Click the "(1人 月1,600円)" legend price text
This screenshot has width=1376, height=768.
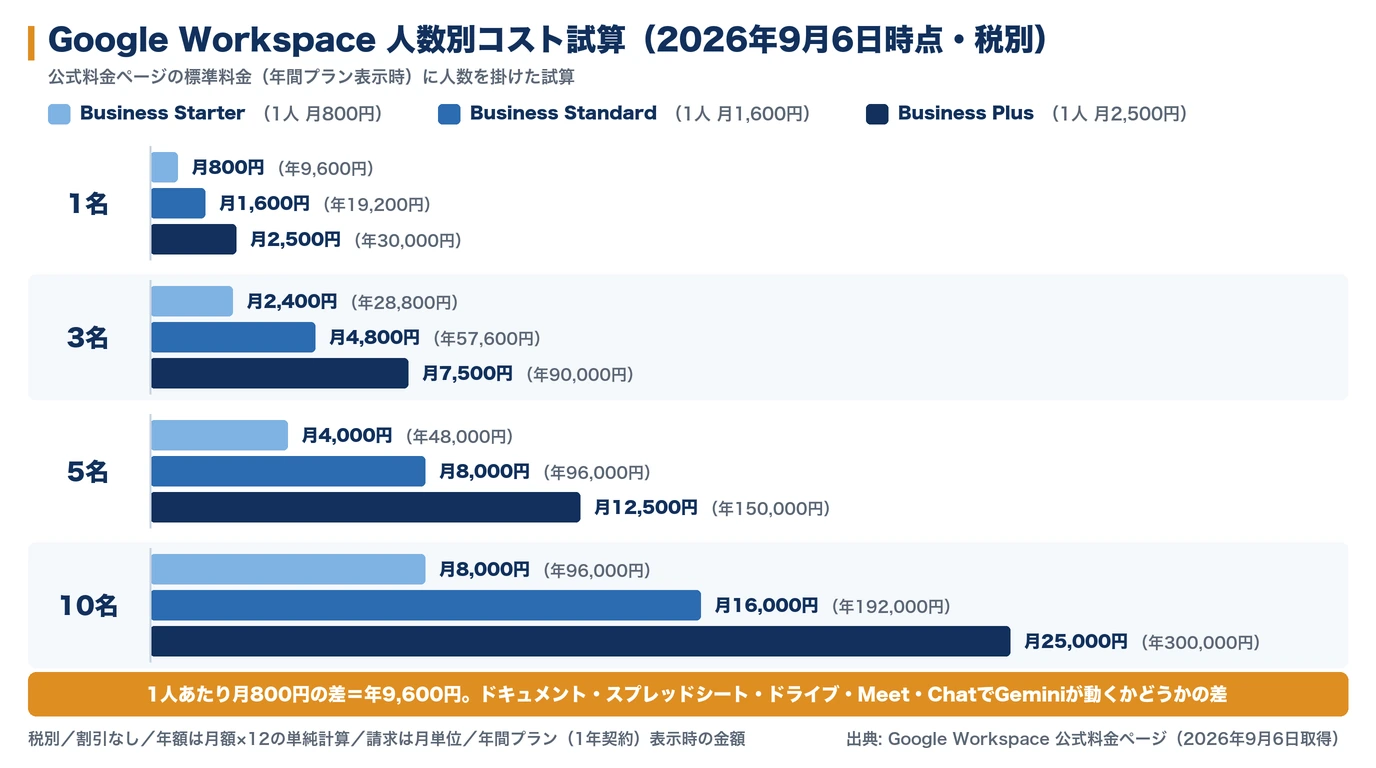pyautogui.click(x=740, y=114)
